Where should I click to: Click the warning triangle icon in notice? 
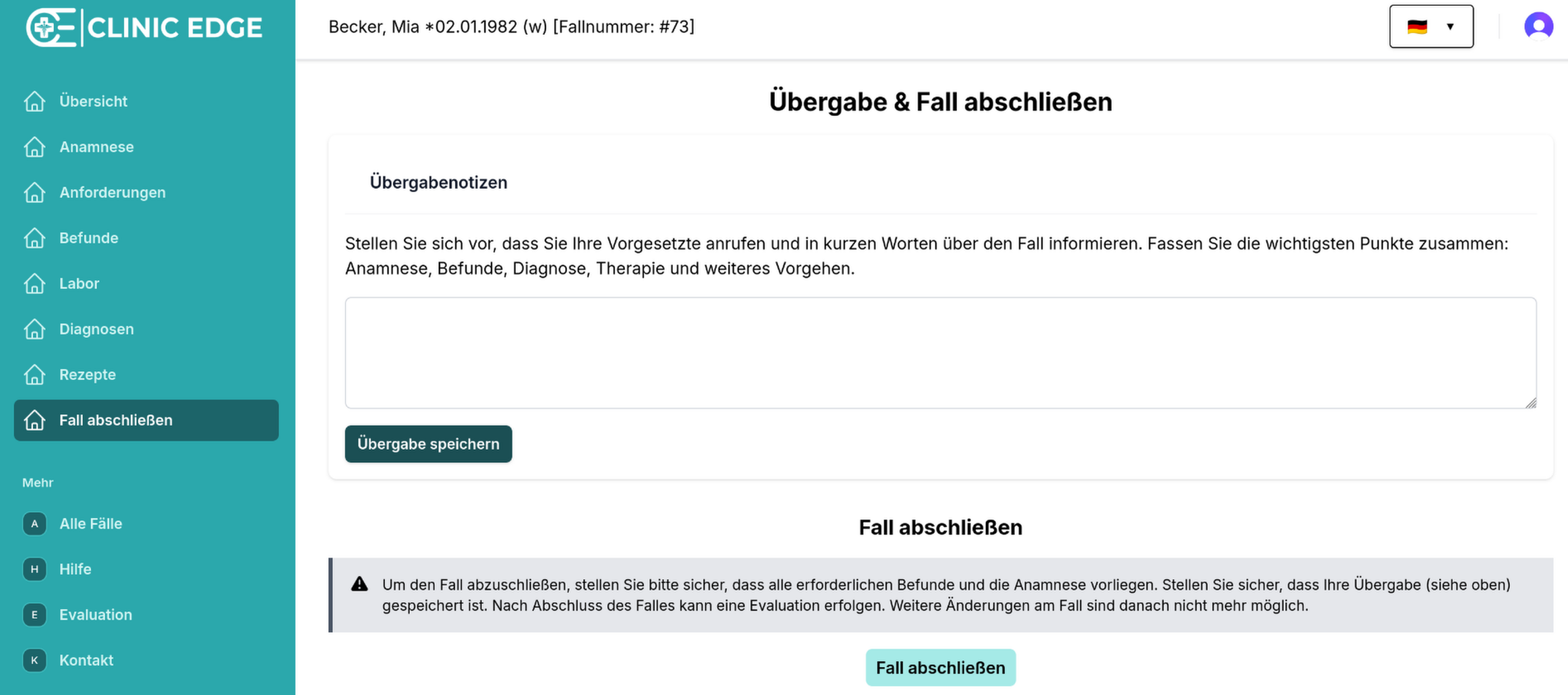[359, 584]
